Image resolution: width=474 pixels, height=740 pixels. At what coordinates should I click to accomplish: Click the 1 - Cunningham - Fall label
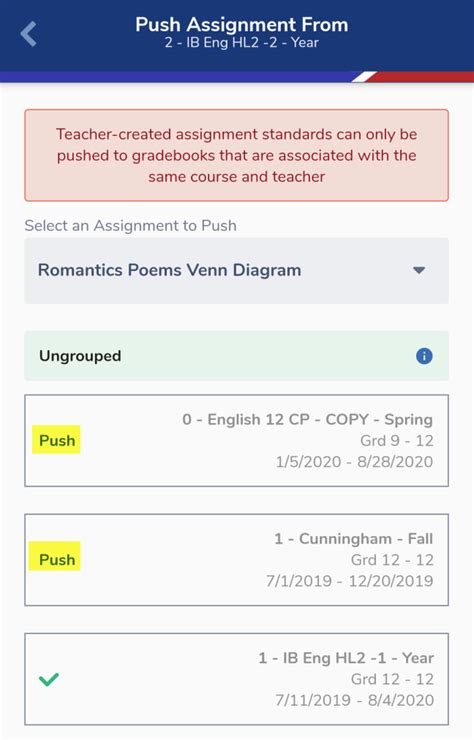354,538
